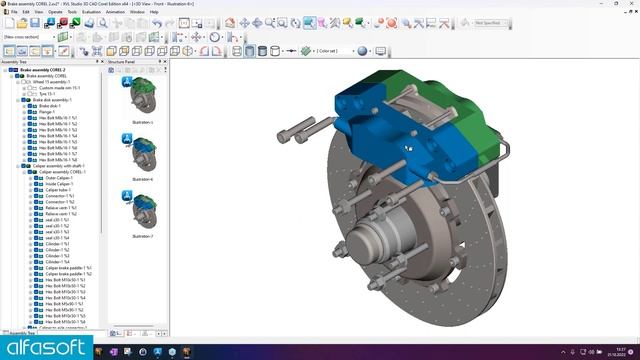Toggle the Caliper assembly with shaft-1 checkbox
The image size is (640, 360).
tap(24, 166)
